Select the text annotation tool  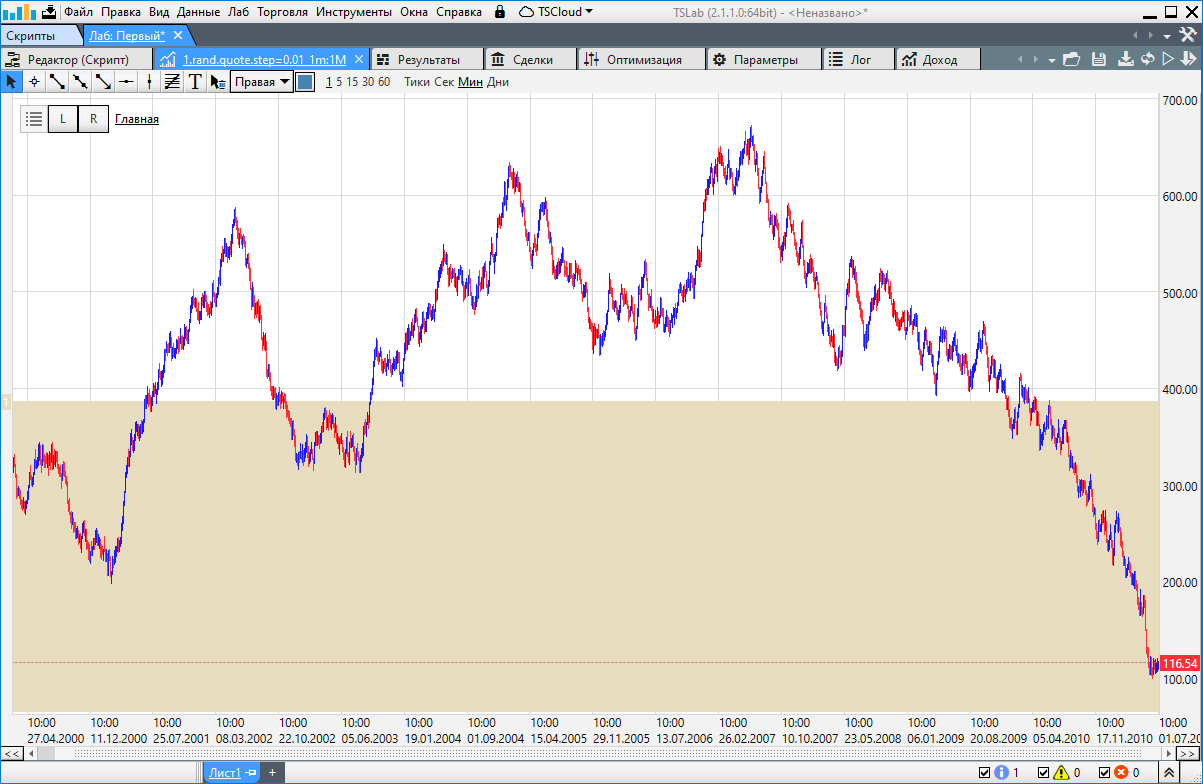pyautogui.click(x=195, y=82)
